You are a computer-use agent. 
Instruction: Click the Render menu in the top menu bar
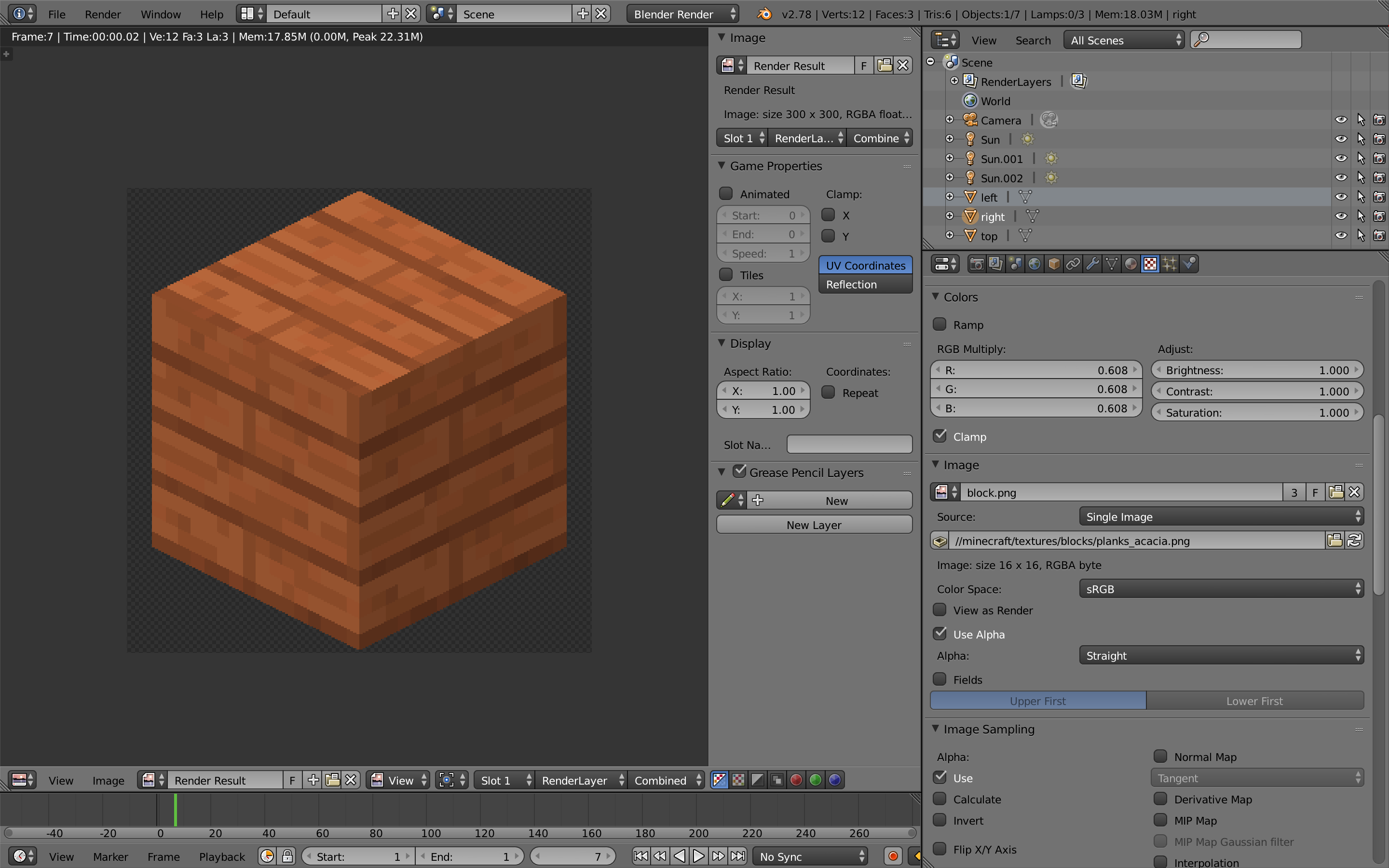[102, 13]
